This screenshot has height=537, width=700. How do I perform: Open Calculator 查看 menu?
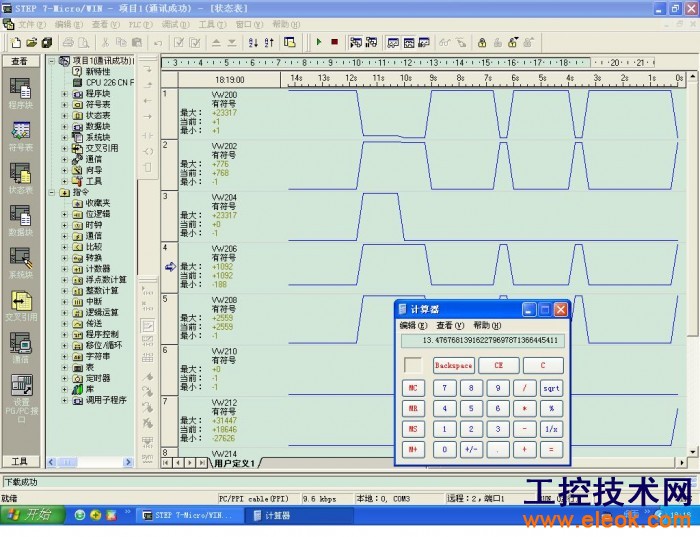pyautogui.click(x=450, y=325)
